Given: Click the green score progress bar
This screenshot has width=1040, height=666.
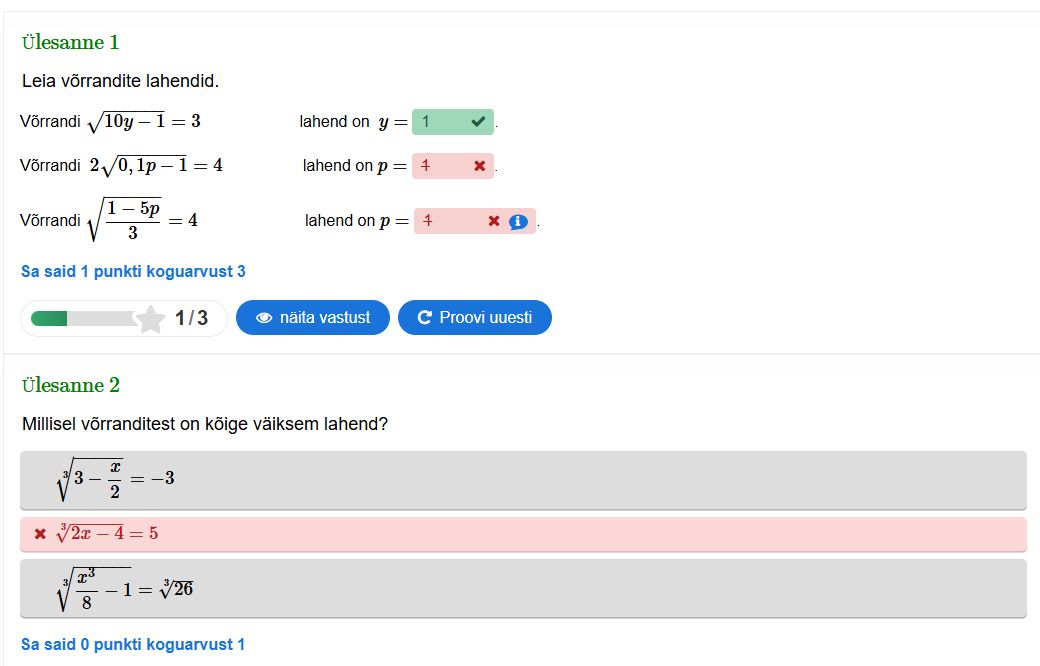Looking at the screenshot, I should pos(83,319).
